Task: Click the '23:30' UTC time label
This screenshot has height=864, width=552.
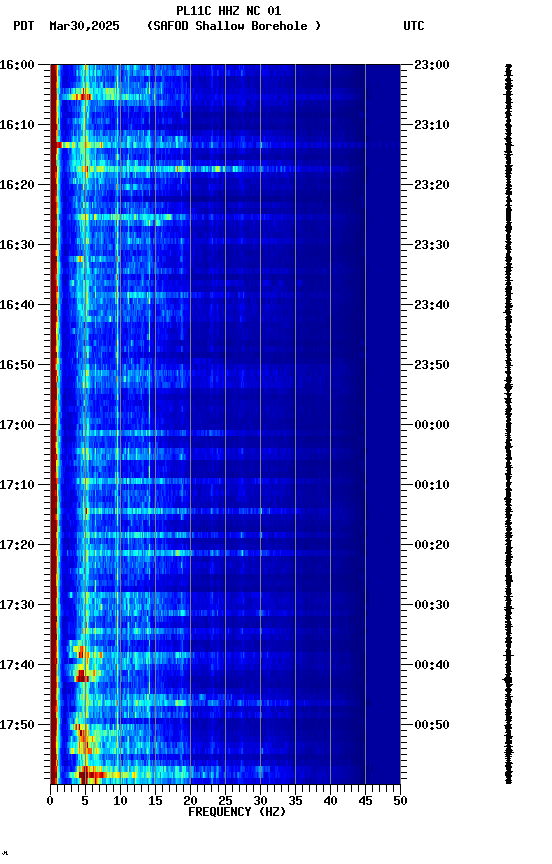Action: coord(432,245)
